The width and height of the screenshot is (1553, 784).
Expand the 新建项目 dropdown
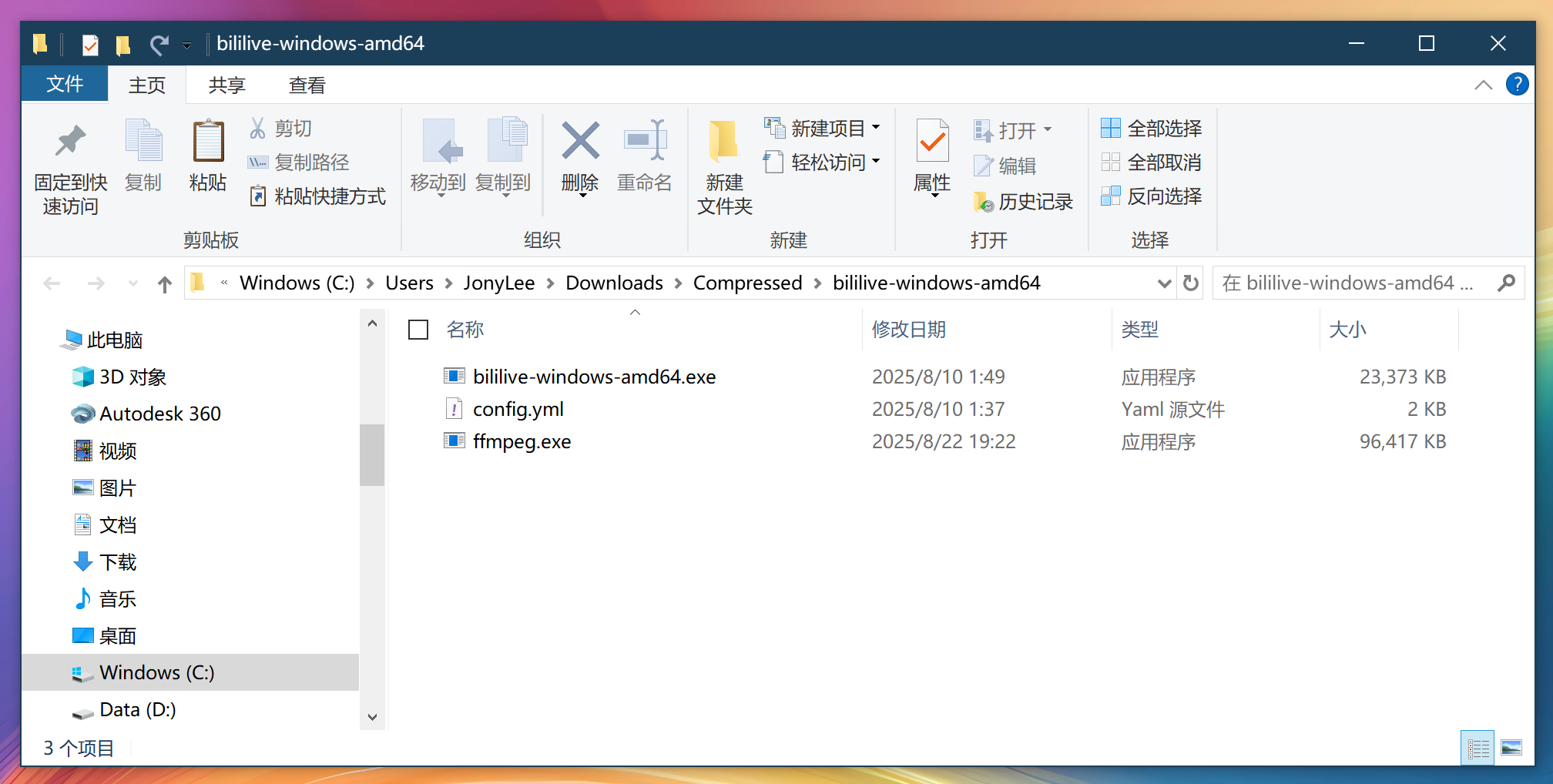click(x=876, y=128)
